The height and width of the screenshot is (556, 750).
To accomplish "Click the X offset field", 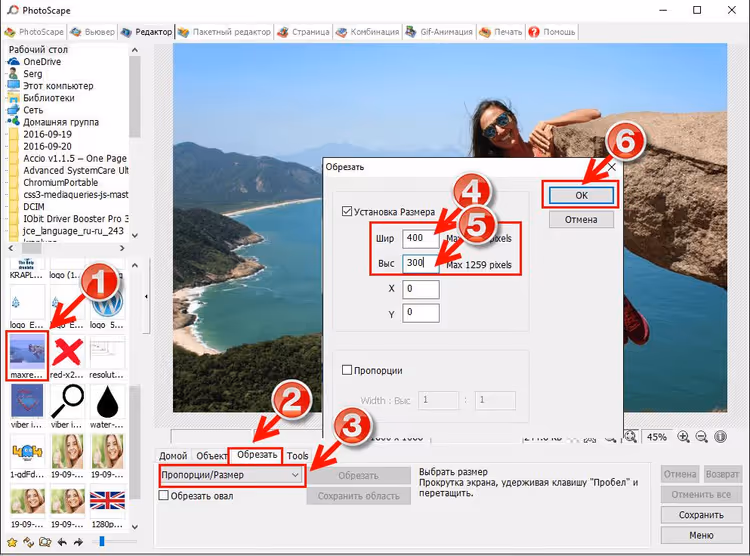I will (420, 289).
